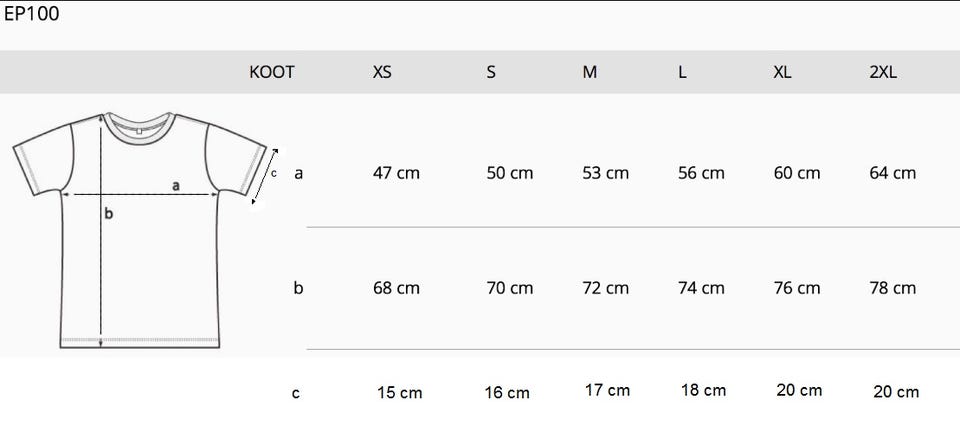Select the KOOT column header
The height and width of the screenshot is (439, 960).
271,73
